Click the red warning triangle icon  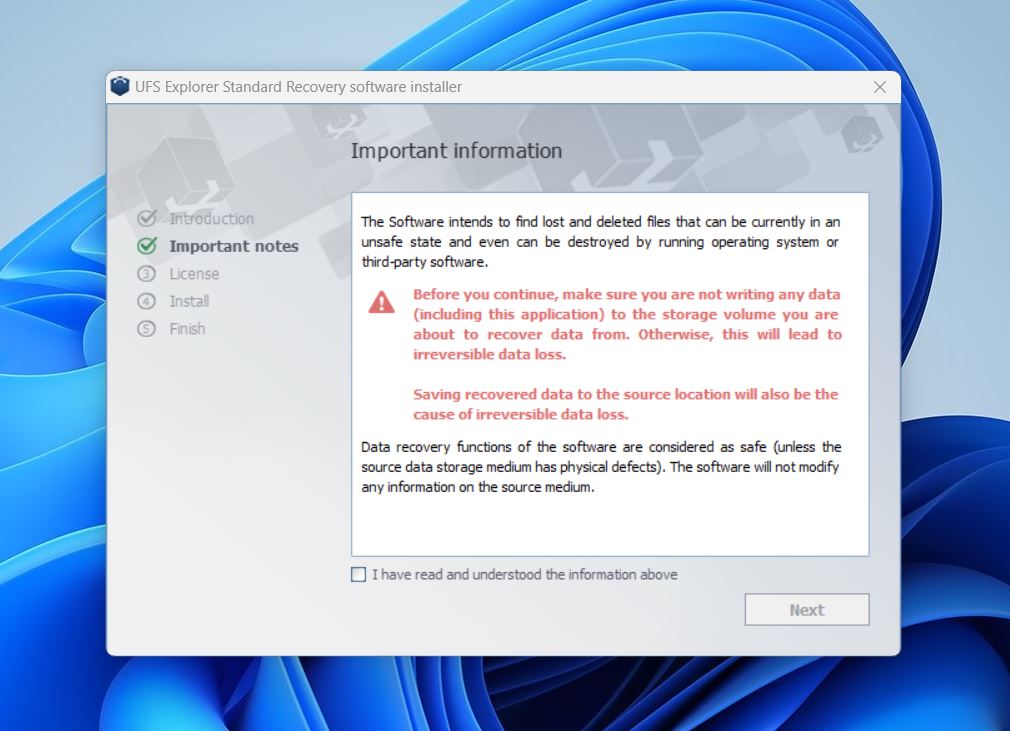coord(381,302)
